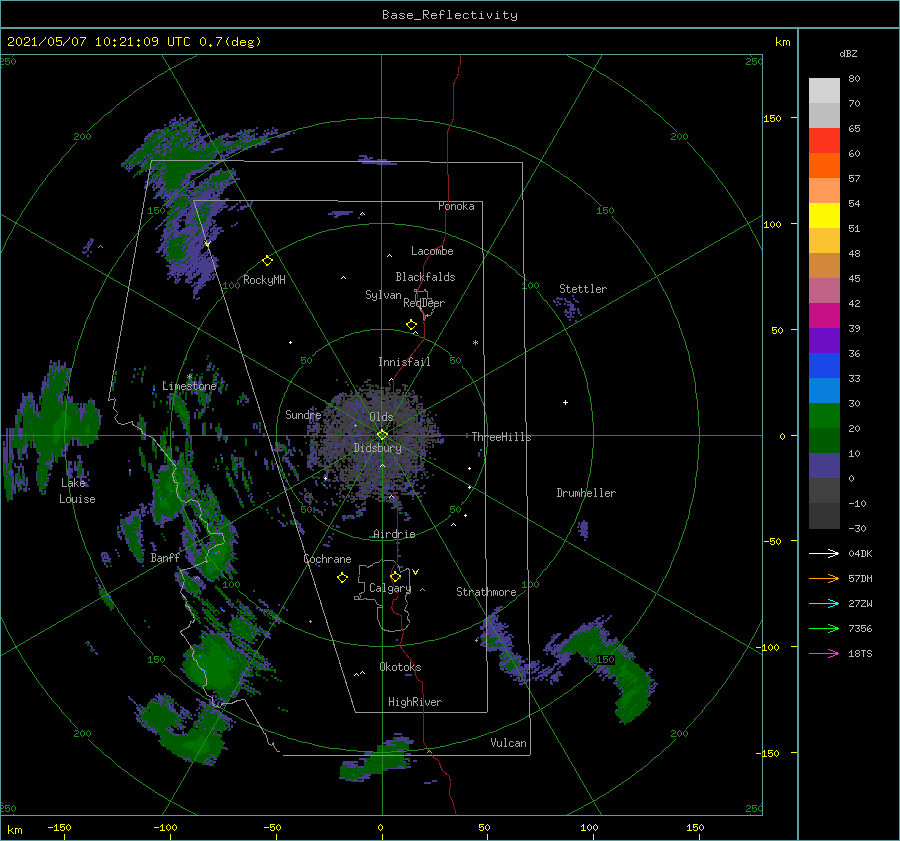Image resolution: width=900 pixels, height=841 pixels.
Task: Click the dBZ legend heading
Action: 848,53
